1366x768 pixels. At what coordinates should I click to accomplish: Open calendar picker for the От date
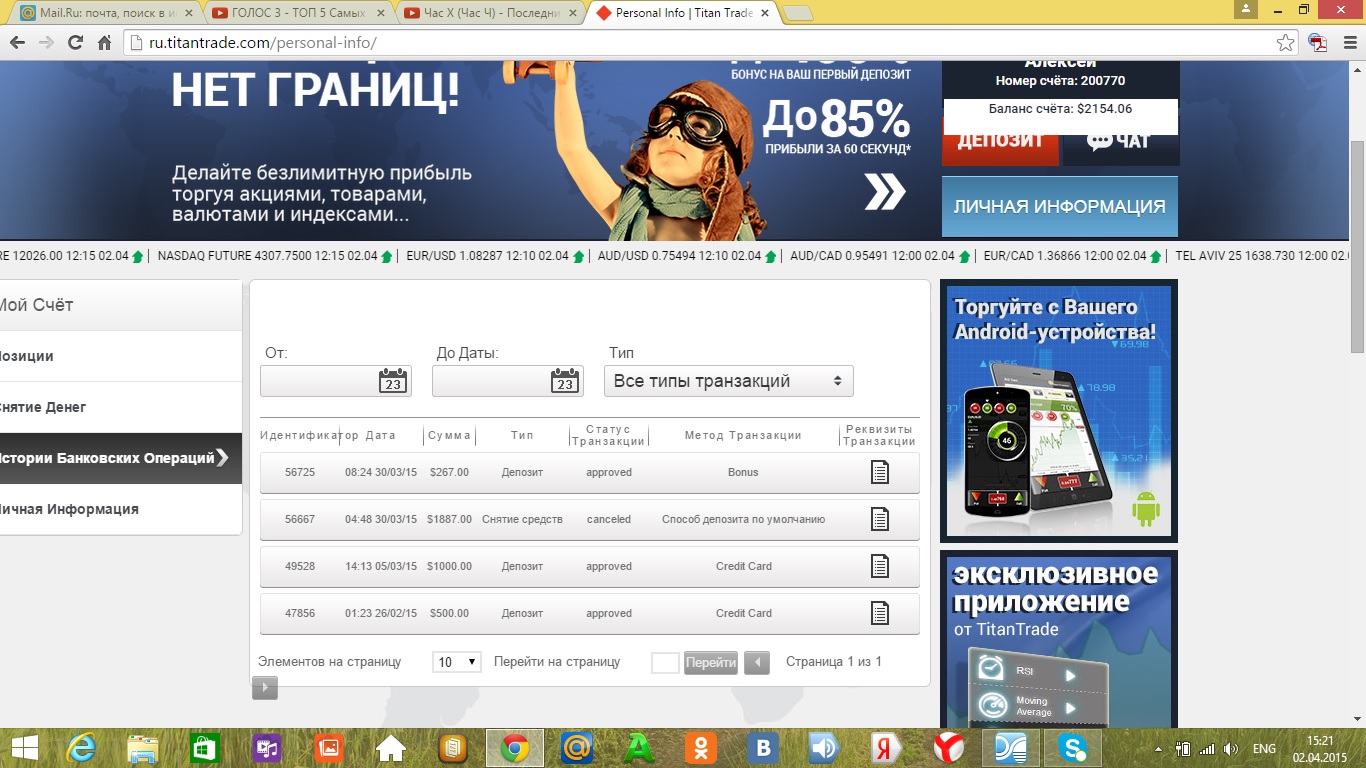[x=393, y=381]
